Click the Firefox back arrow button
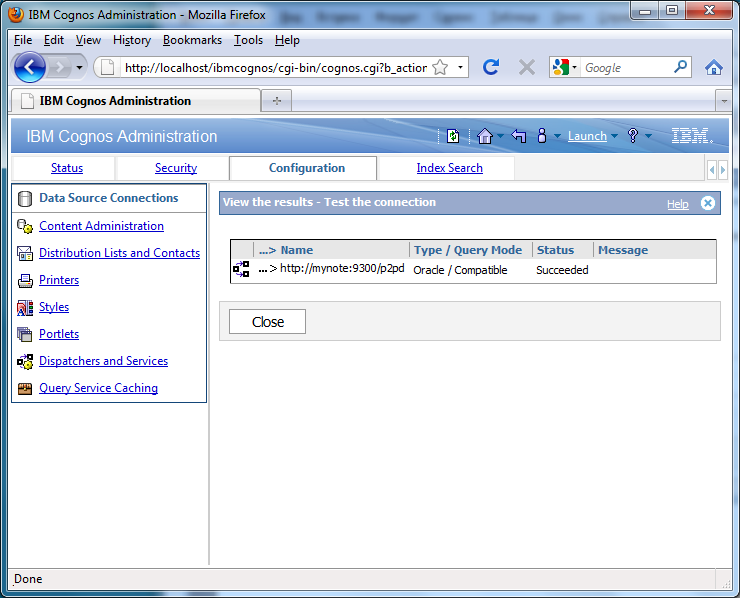This screenshot has height=598, width=740. tap(29, 67)
